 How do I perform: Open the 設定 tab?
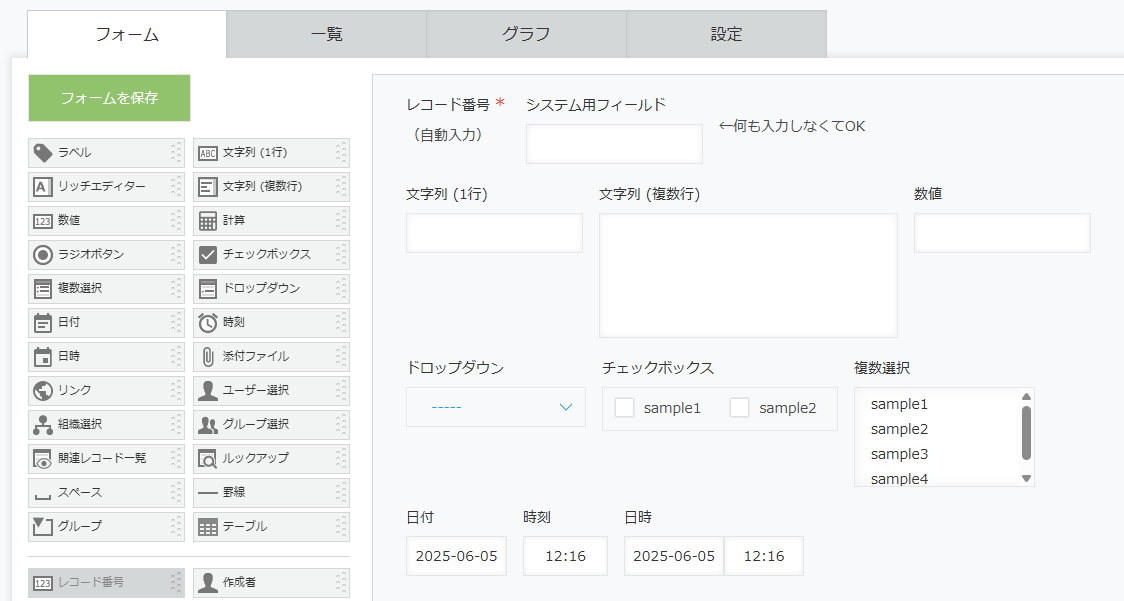click(x=727, y=34)
